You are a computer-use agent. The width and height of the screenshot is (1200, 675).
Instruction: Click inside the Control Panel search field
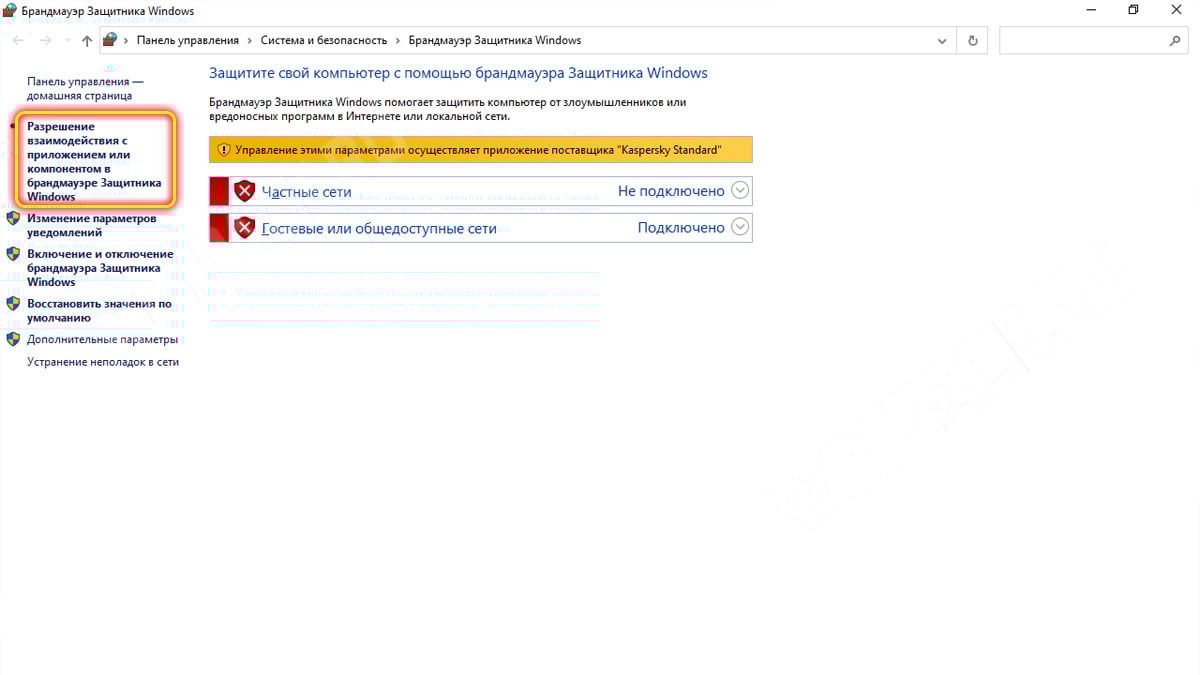click(1083, 41)
